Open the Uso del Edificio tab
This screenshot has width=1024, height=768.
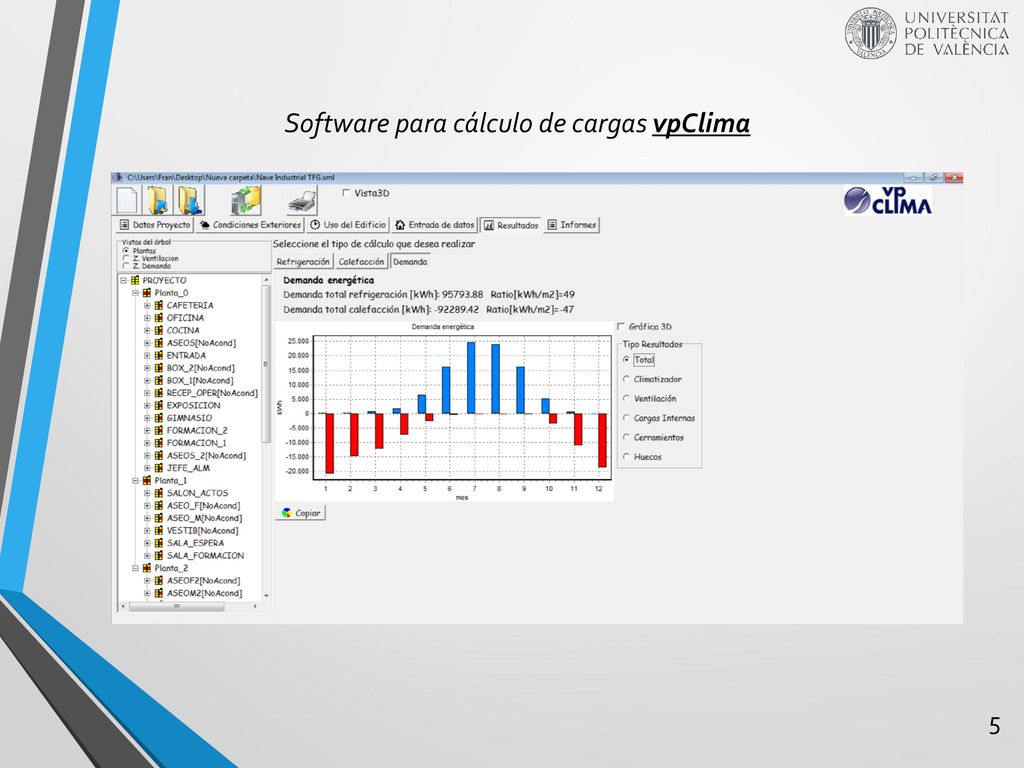pos(348,225)
